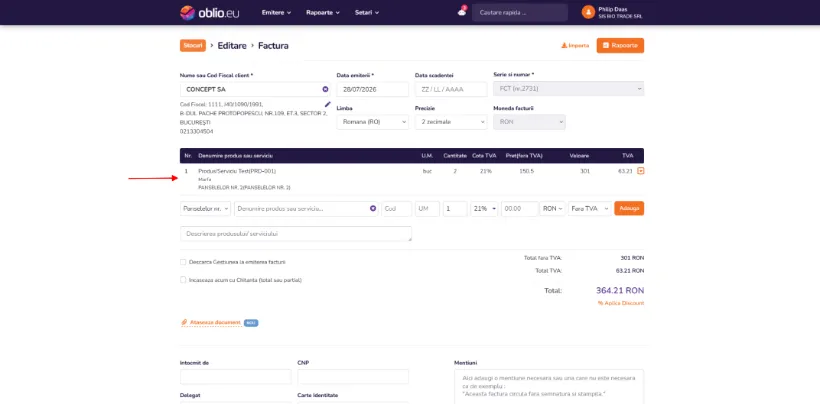This screenshot has width=820, height=404.
Task: Clear the CONCEPT SA client field
Action: 325,89
